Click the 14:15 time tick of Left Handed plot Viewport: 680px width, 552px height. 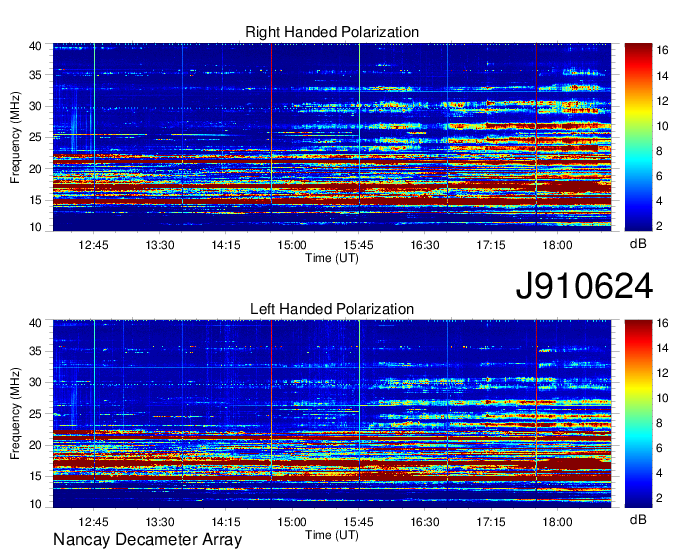coord(226,522)
